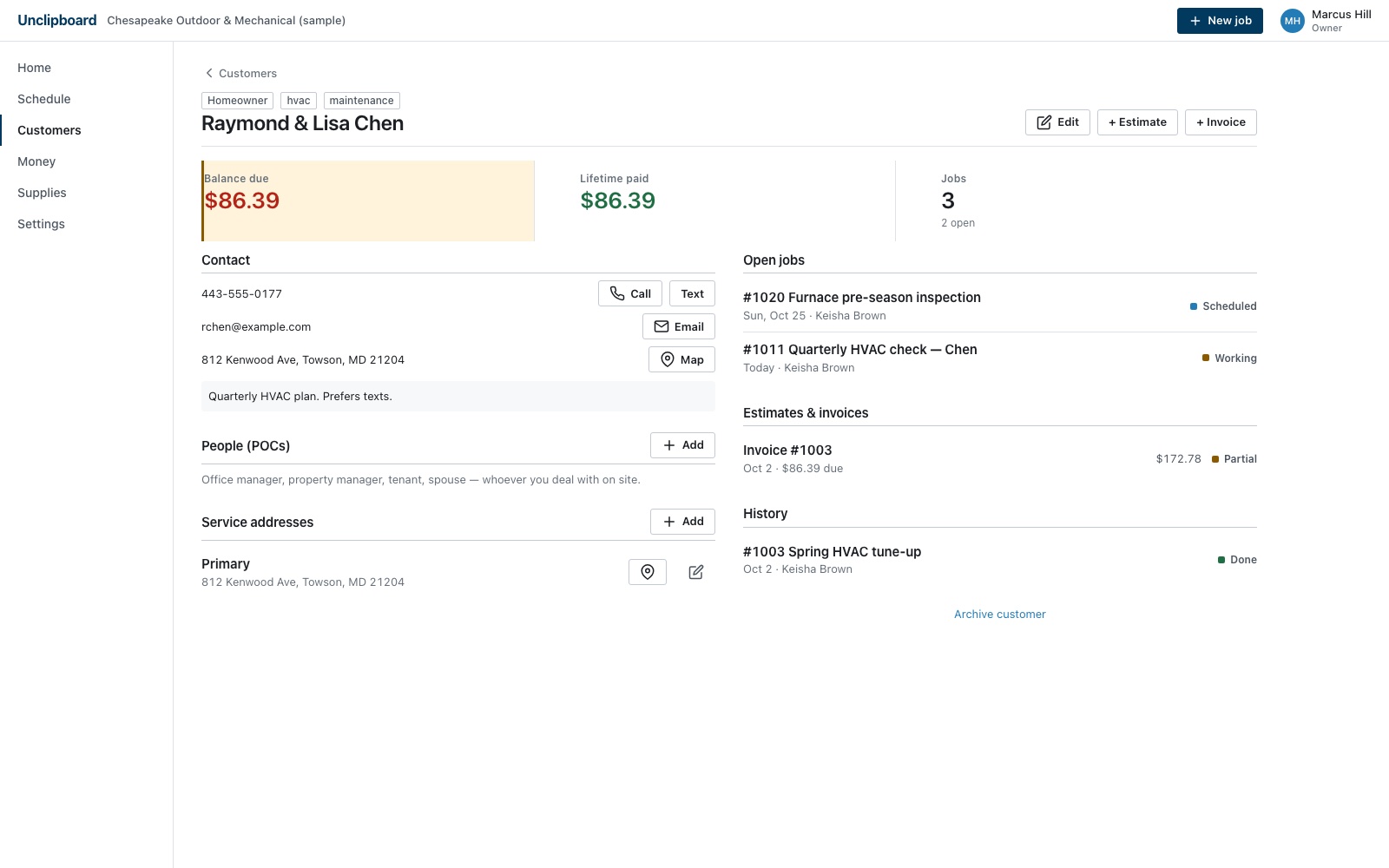The image size is (1389, 868).
Task: Open the Map for Kenwood Ave
Action: pos(681,359)
